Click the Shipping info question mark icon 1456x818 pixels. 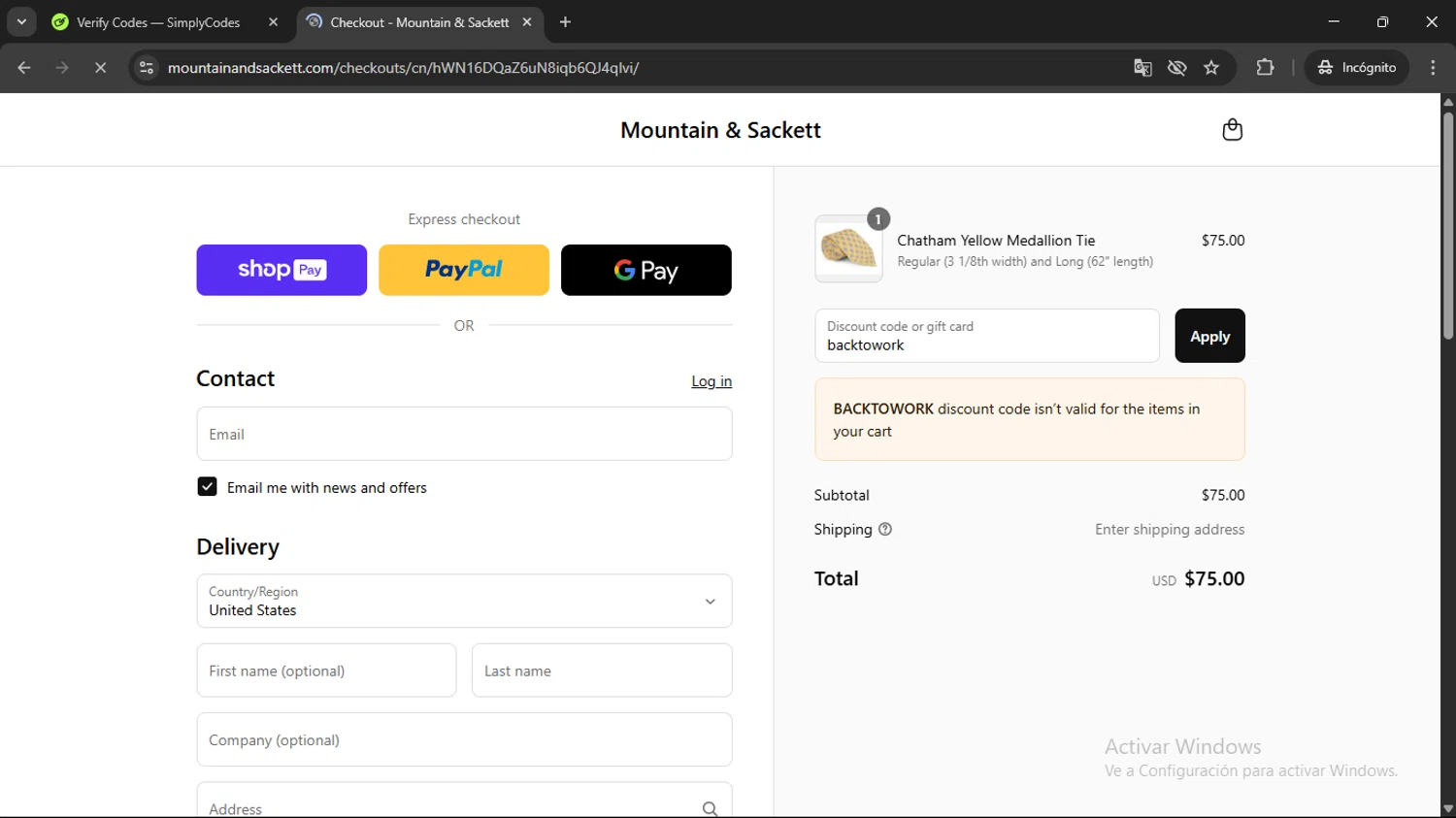[x=885, y=529]
